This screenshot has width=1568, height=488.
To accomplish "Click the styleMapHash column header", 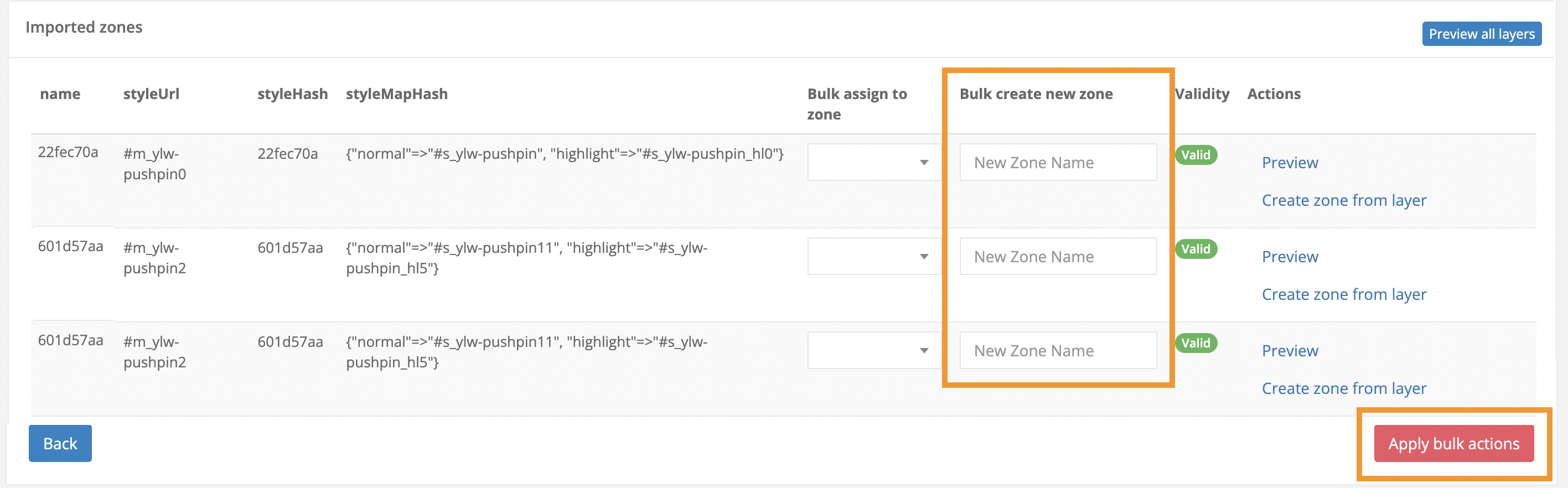I will click(396, 94).
